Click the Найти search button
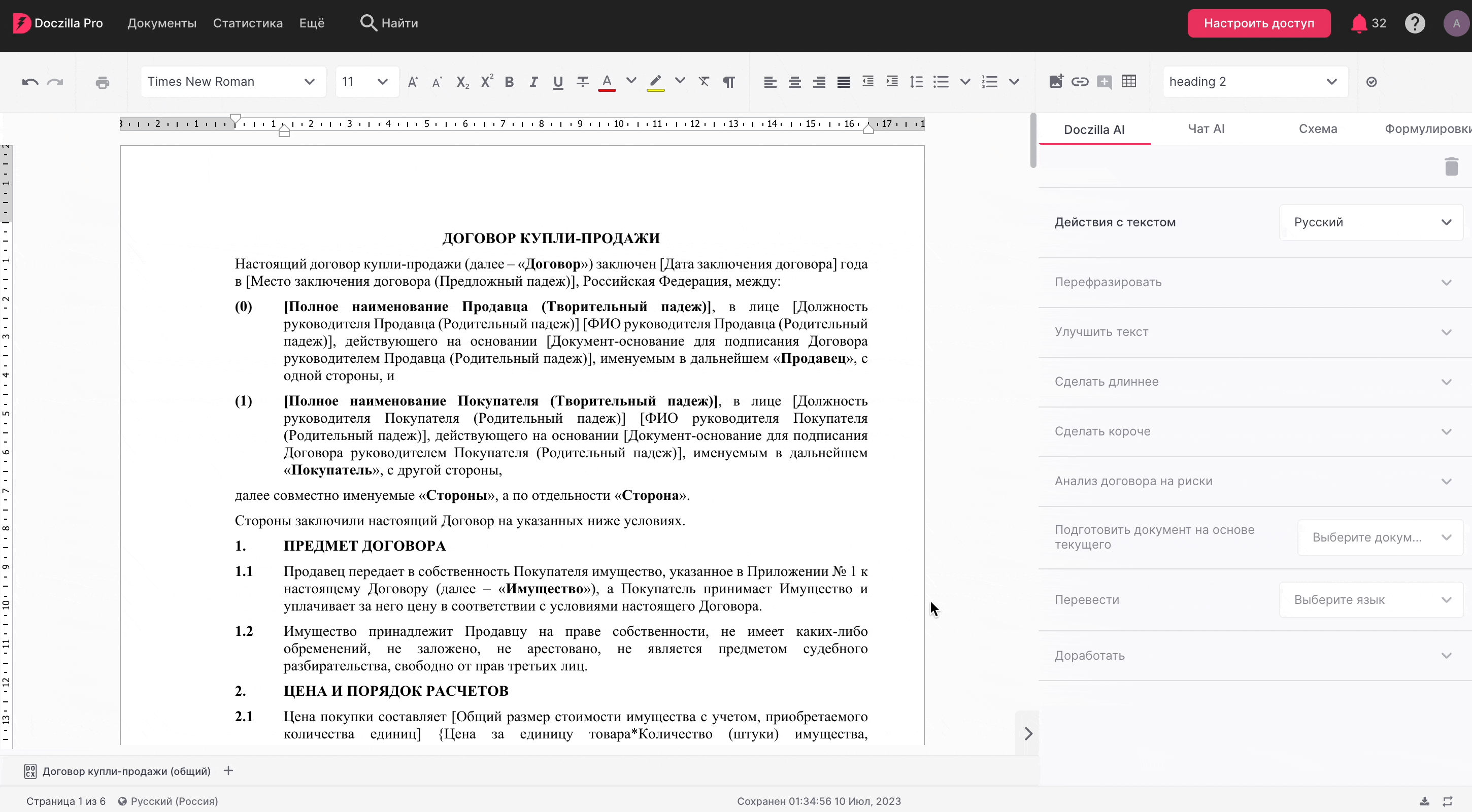The width and height of the screenshot is (1472, 812). pyautogui.click(x=389, y=23)
